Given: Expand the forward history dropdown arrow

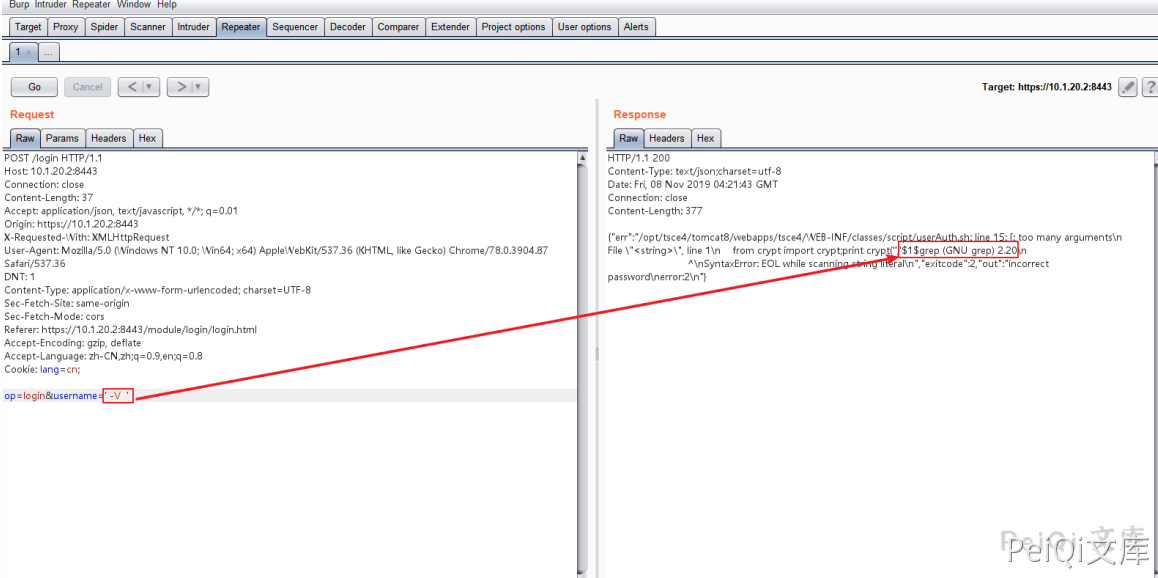Looking at the screenshot, I should [x=199, y=87].
